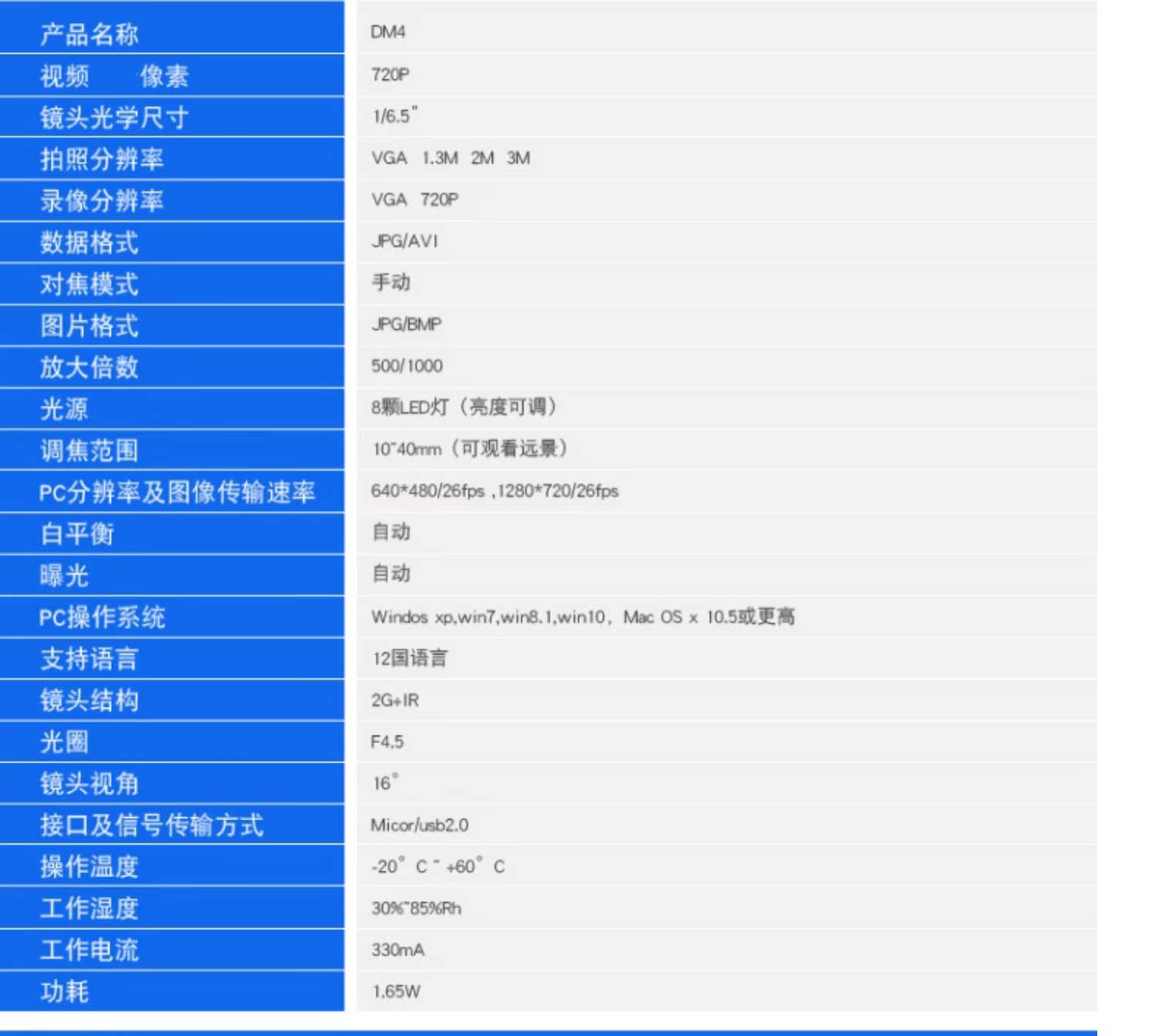Select the 640*480/26fps, 1280*720/26fps value

click(494, 491)
